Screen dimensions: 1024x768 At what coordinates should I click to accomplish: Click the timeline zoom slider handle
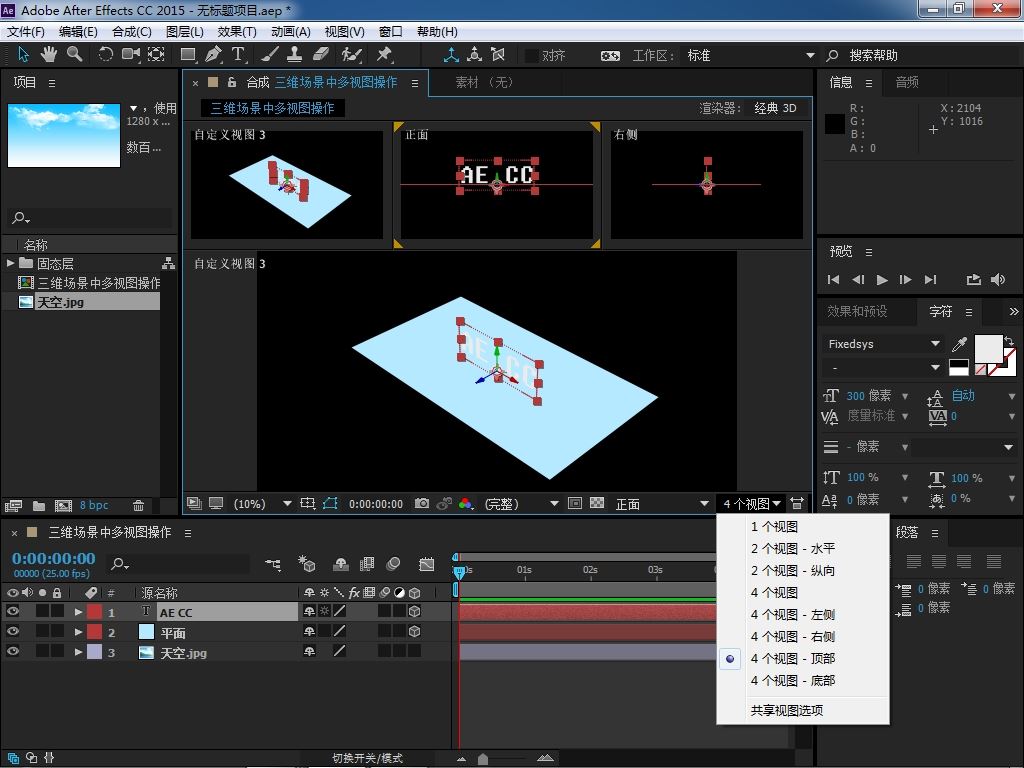tap(483, 758)
